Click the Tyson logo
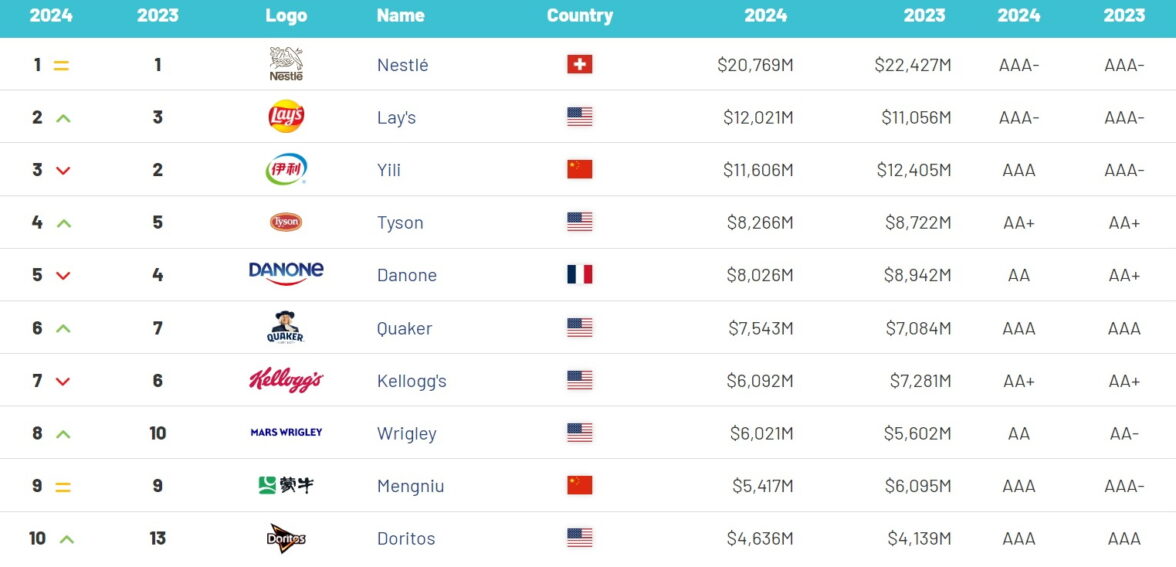1176x567 pixels. tap(286, 222)
